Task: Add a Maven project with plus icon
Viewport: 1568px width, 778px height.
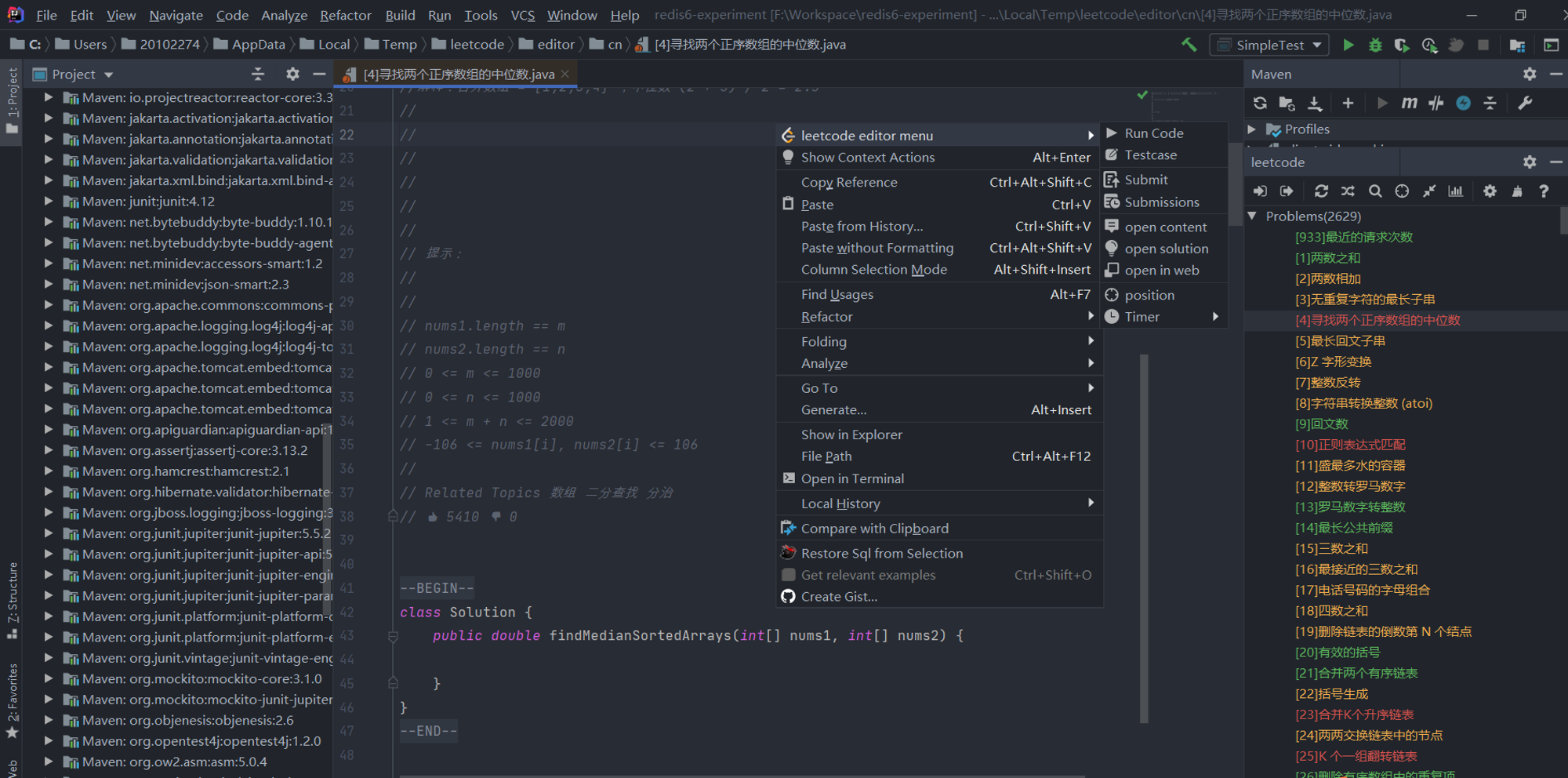Action: click(x=1348, y=103)
